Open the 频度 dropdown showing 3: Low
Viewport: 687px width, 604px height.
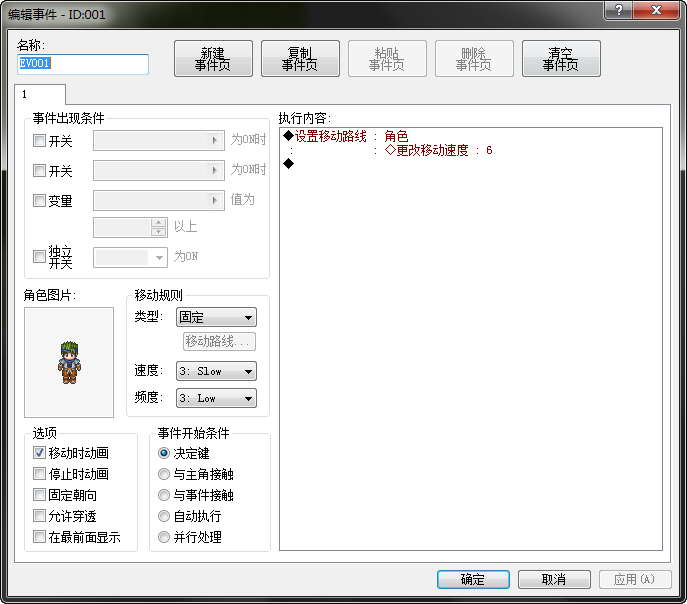click(x=216, y=399)
